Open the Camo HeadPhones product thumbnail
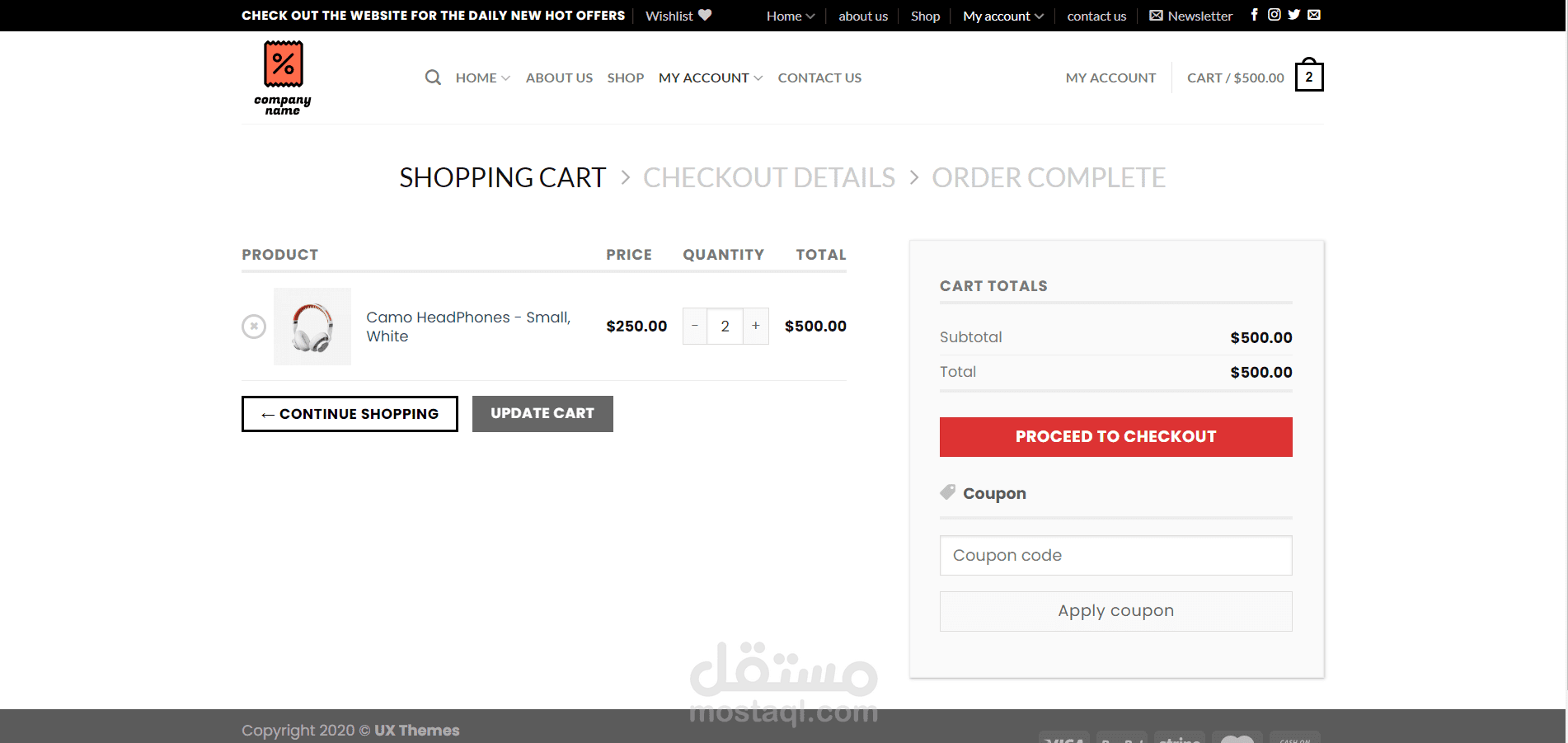The width and height of the screenshot is (1568, 743). coord(312,327)
